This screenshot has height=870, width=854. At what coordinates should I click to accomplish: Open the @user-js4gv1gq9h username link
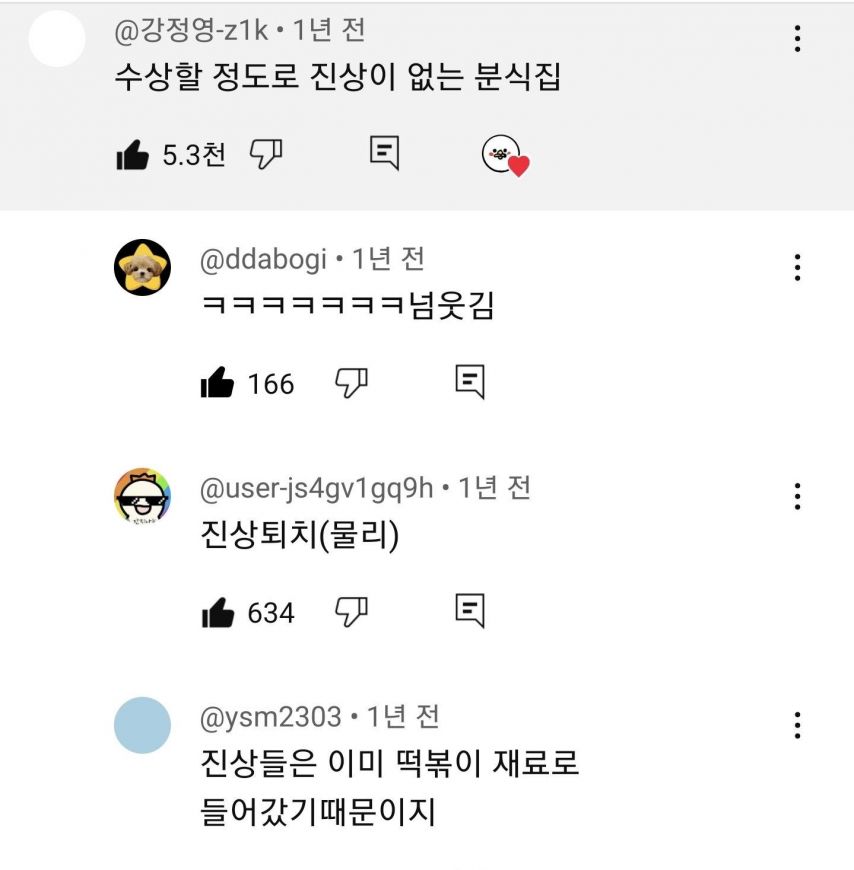pos(316,488)
